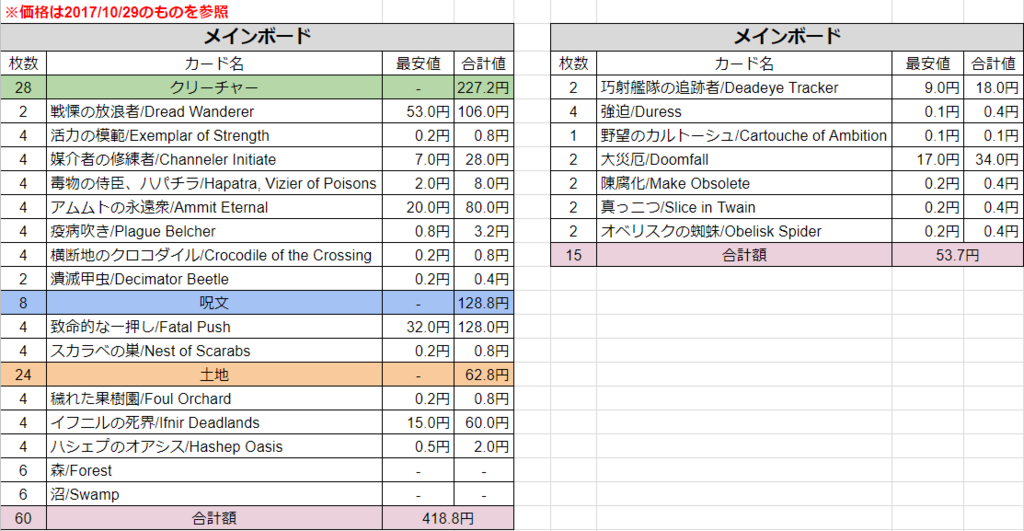Click the 'Foul Orchard' land cell
The width and height of the screenshot is (1024, 531).
(214, 399)
